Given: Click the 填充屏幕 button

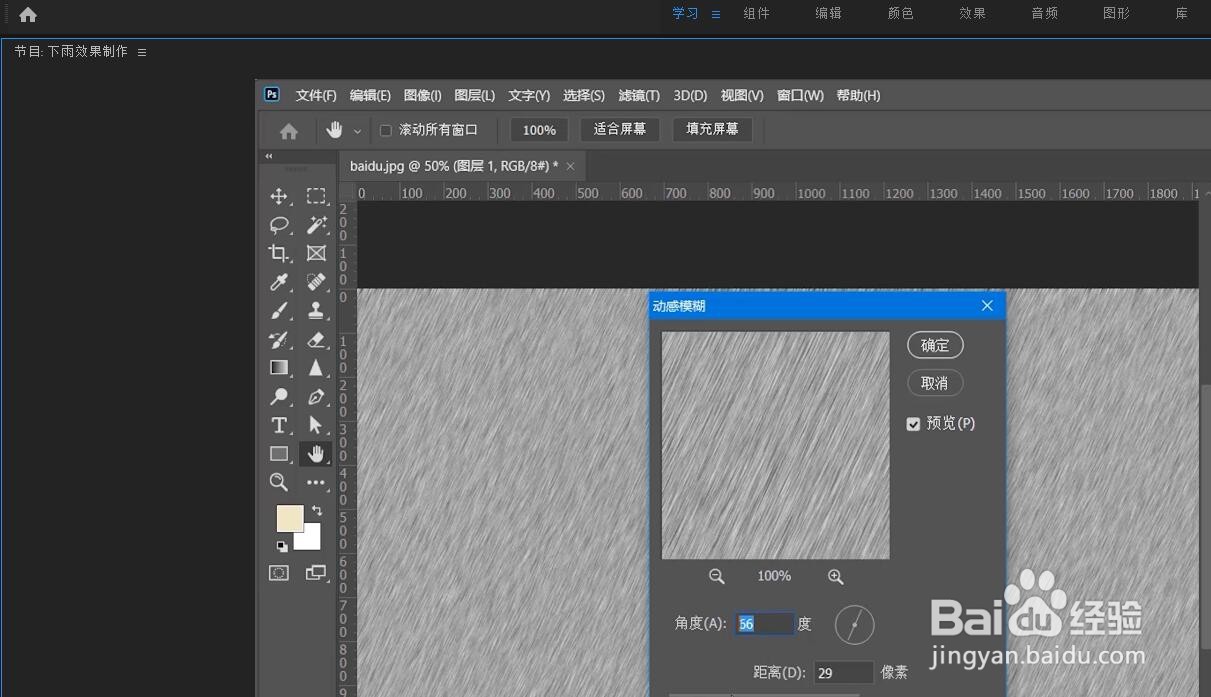Looking at the screenshot, I should (x=712, y=130).
